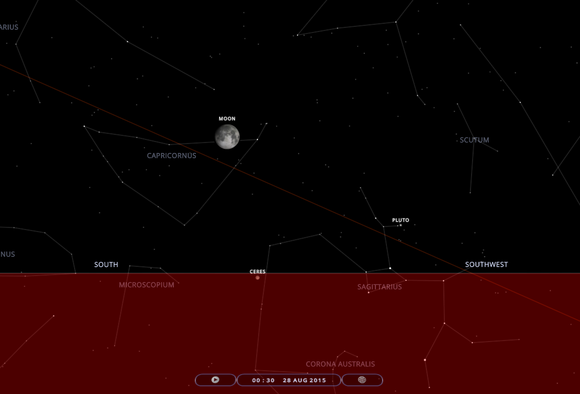The width and height of the screenshot is (580, 394).
Task: Select the Moon in the sky
Action: coord(227,137)
